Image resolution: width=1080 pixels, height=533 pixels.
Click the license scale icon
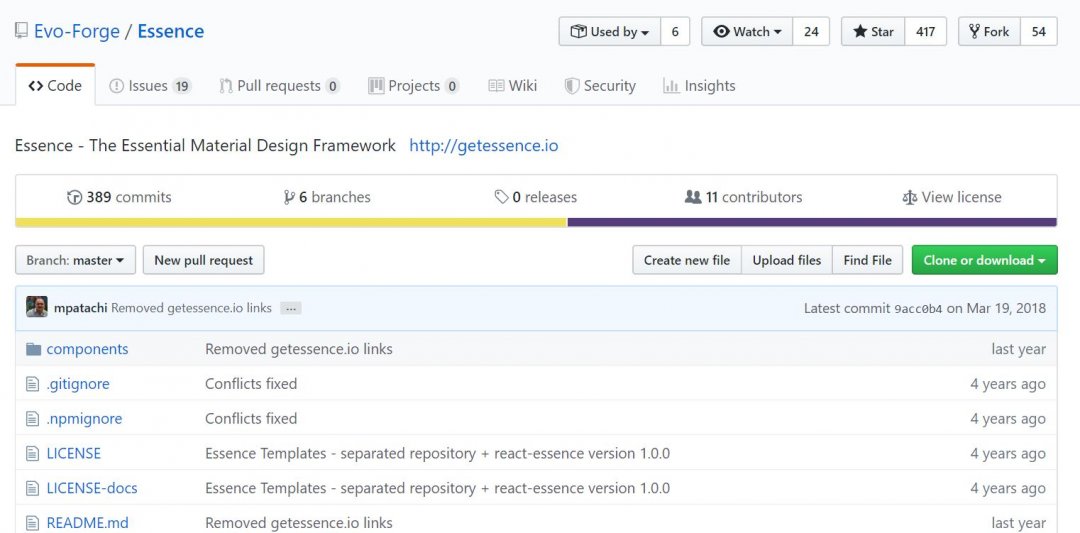tap(909, 198)
